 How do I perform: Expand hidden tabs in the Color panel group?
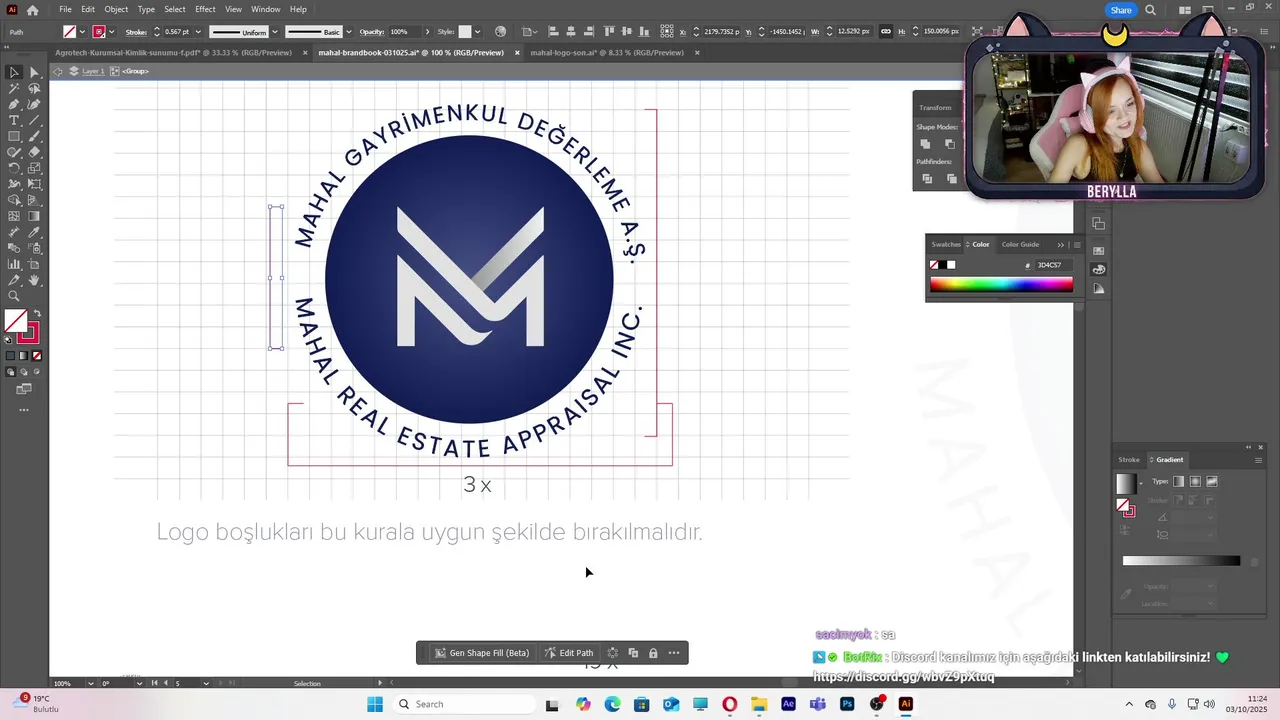(x=1061, y=244)
